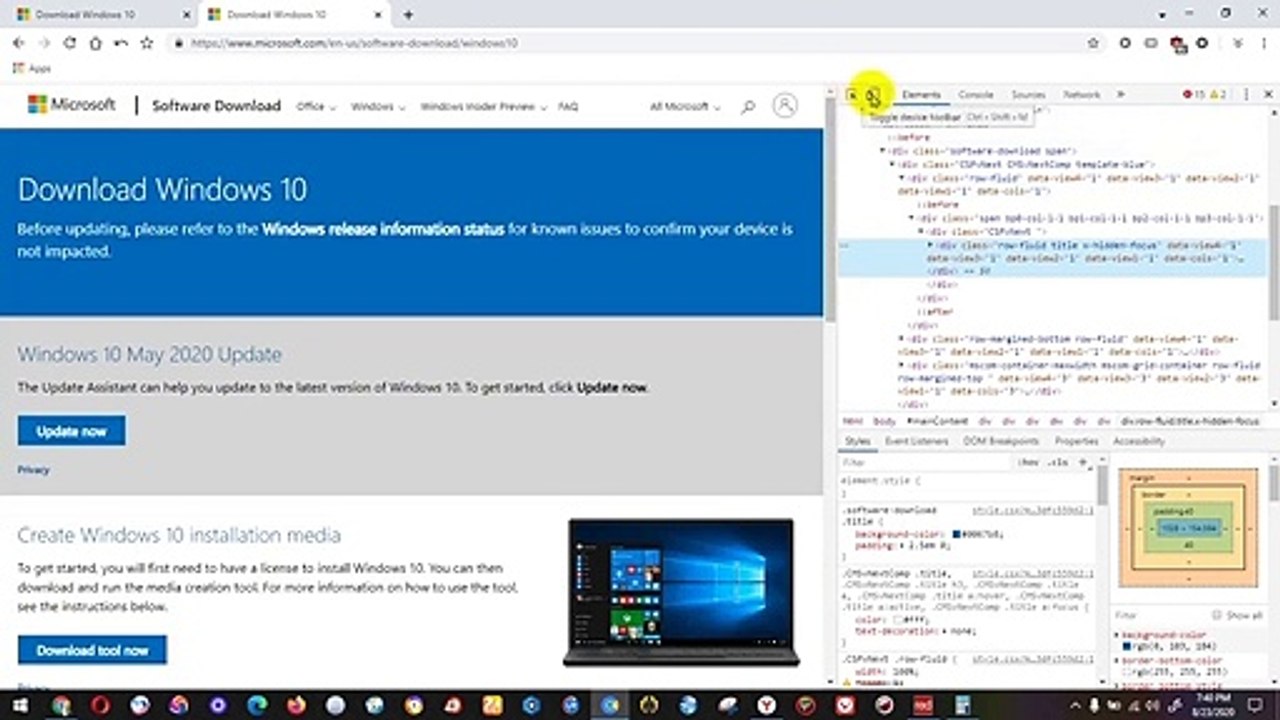Image resolution: width=1280 pixels, height=720 pixels.
Task: Click the star icon beside the home button
Action: (147, 43)
